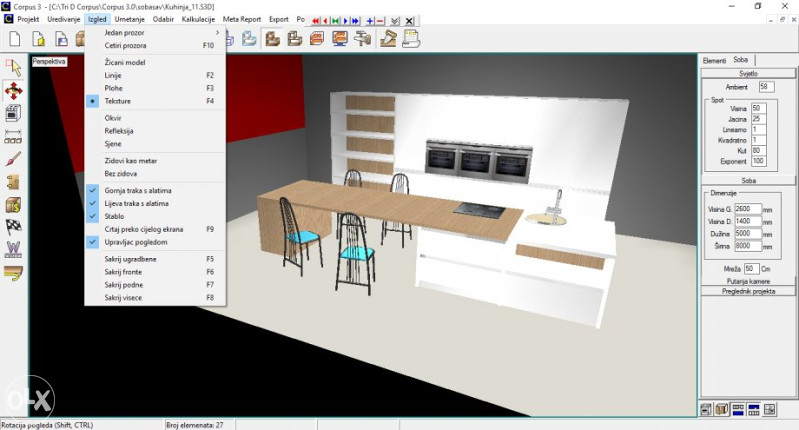Viewport: 799px width, 430px height.
Task: Open the Projekt menu
Action: tap(28, 19)
